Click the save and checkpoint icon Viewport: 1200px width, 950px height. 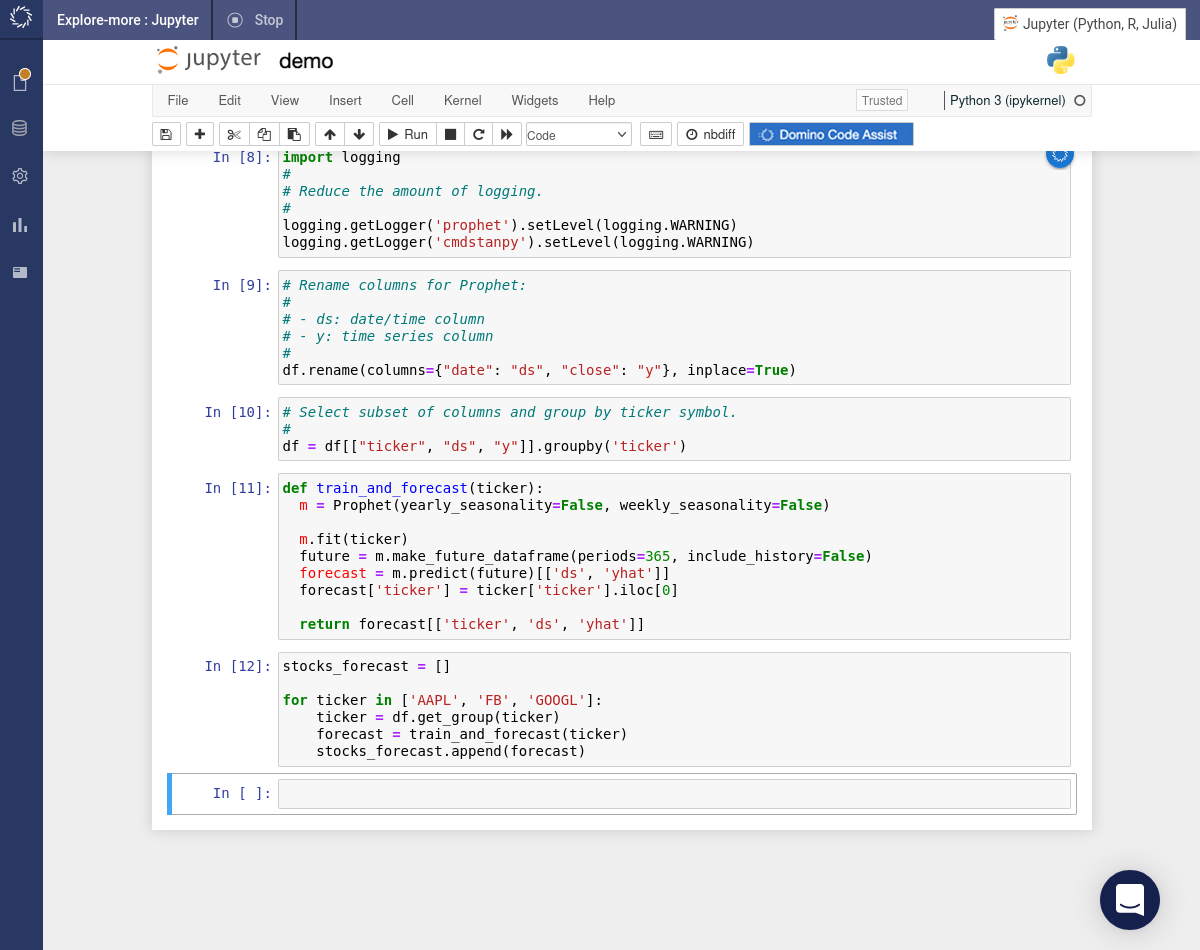[x=166, y=134]
